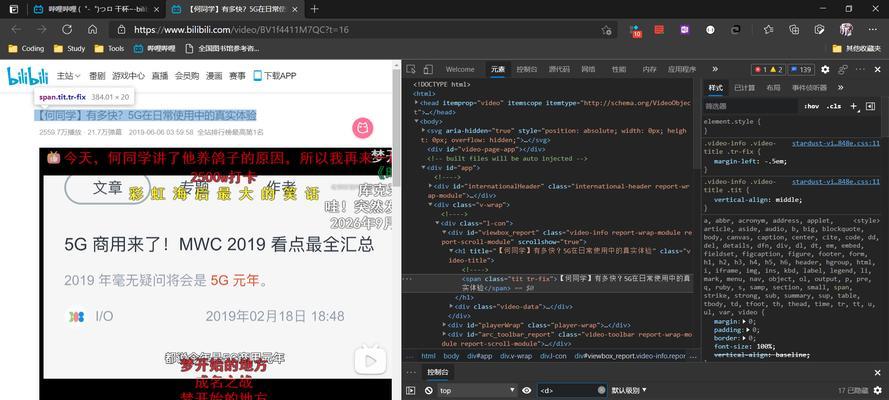Toggle :hov element state panel
The height and width of the screenshot is (400, 889).
(x=811, y=106)
